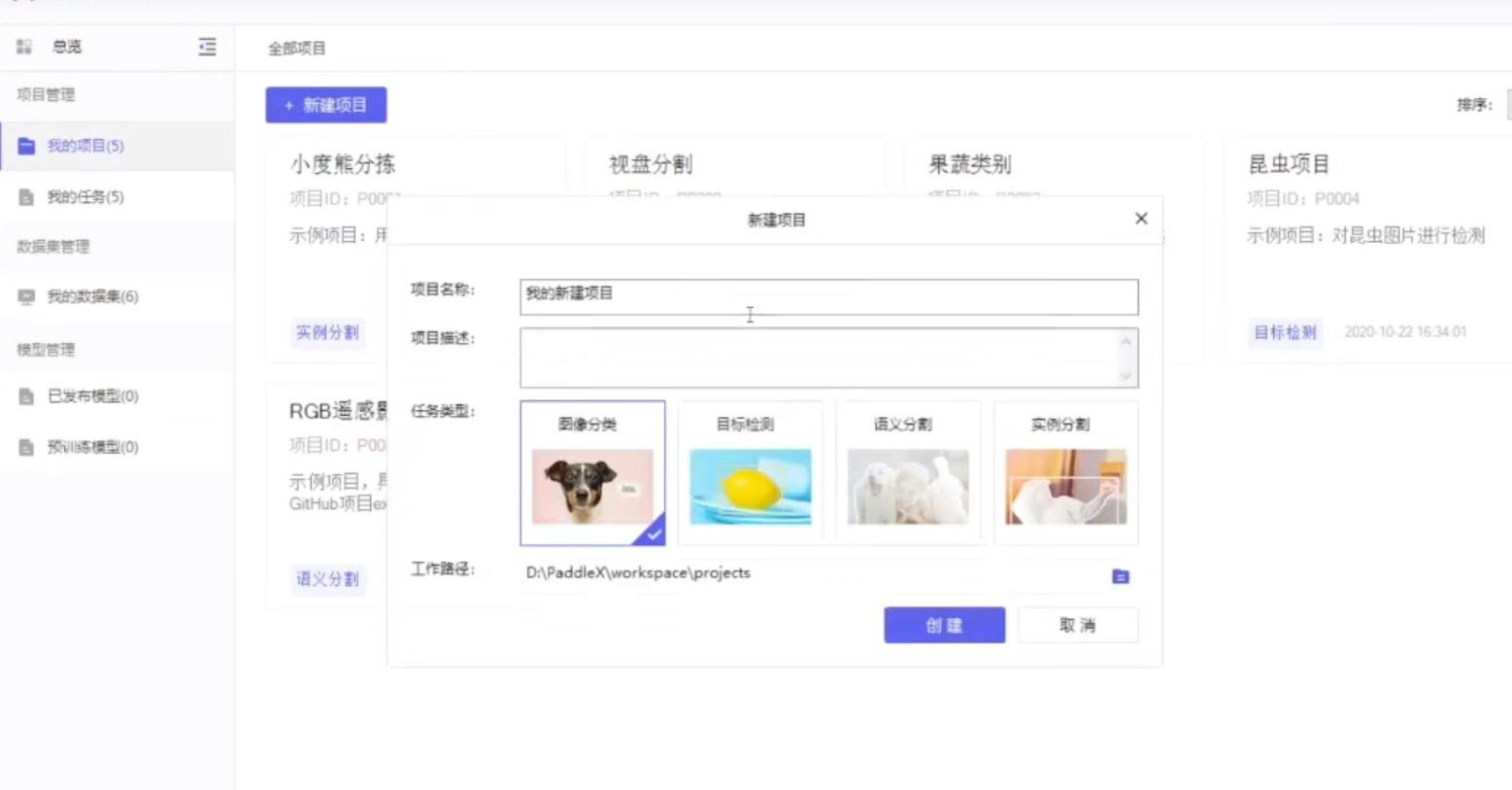This screenshot has height=790, width=1512.
Task: Click the dataset icon beside 我的数据集(6)
Action: coord(26,296)
